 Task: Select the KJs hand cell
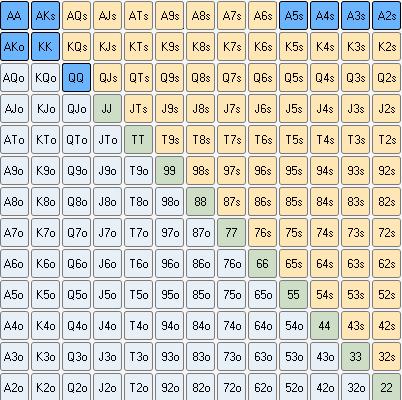tap(107, 46)
